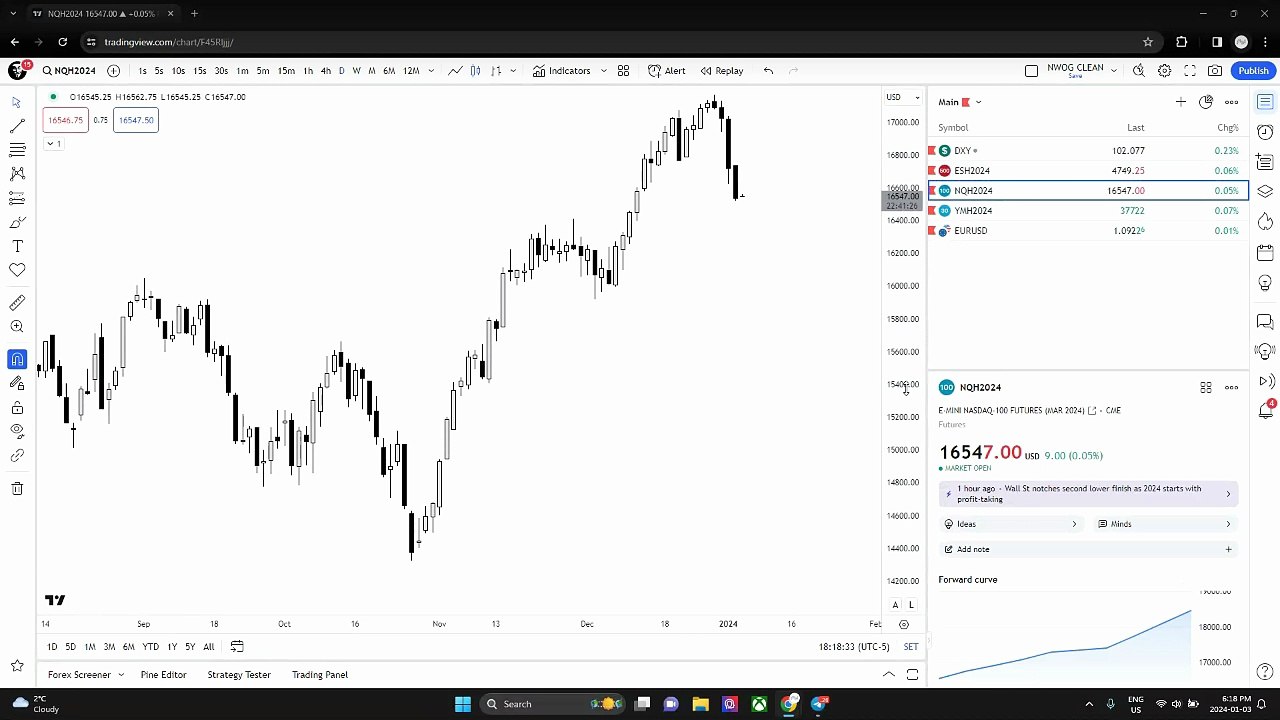This screenshot has height=720, width=1280.
Task: Open the Chrome extensions puzzle icon
Action: tap(1182, 42)
